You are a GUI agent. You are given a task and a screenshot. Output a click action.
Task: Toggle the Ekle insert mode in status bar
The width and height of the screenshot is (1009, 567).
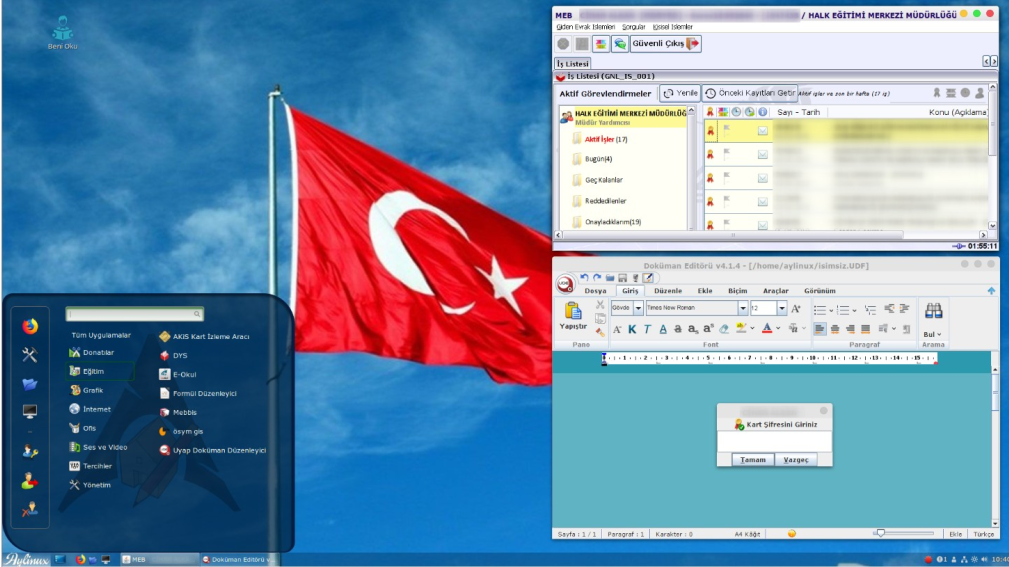[x=955, y=534]
